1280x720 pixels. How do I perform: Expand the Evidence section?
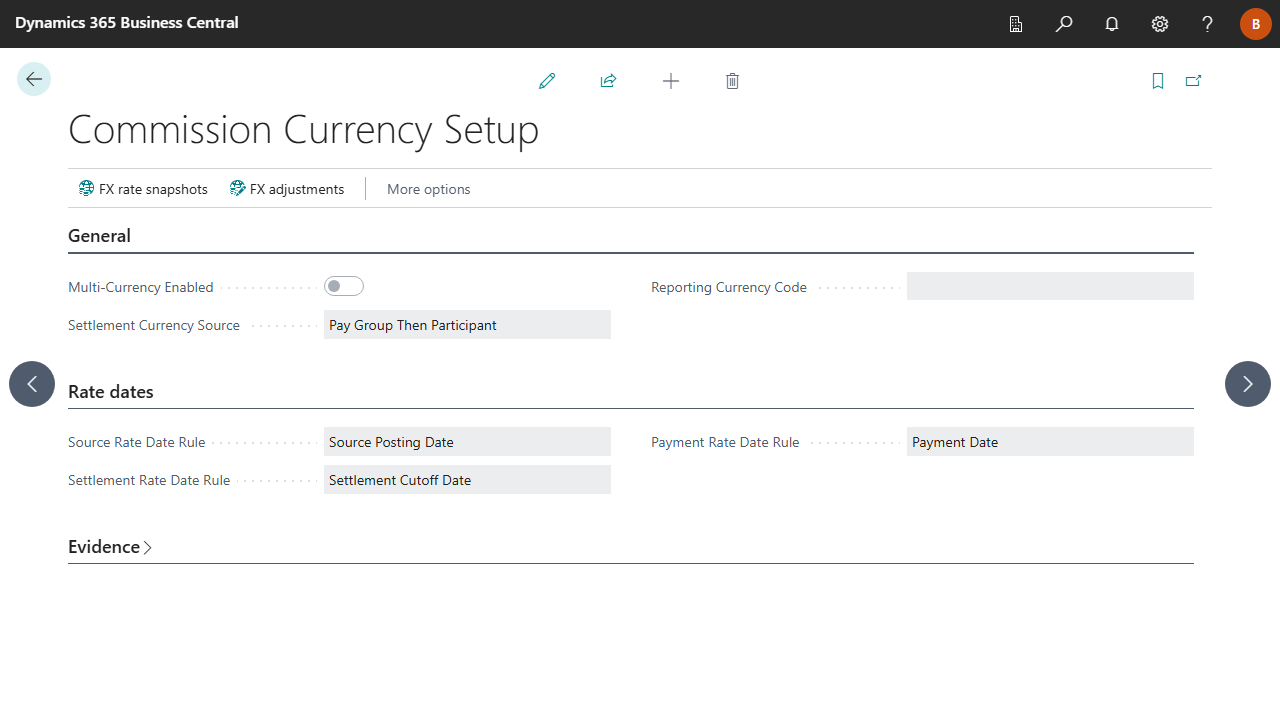[110, 547]
